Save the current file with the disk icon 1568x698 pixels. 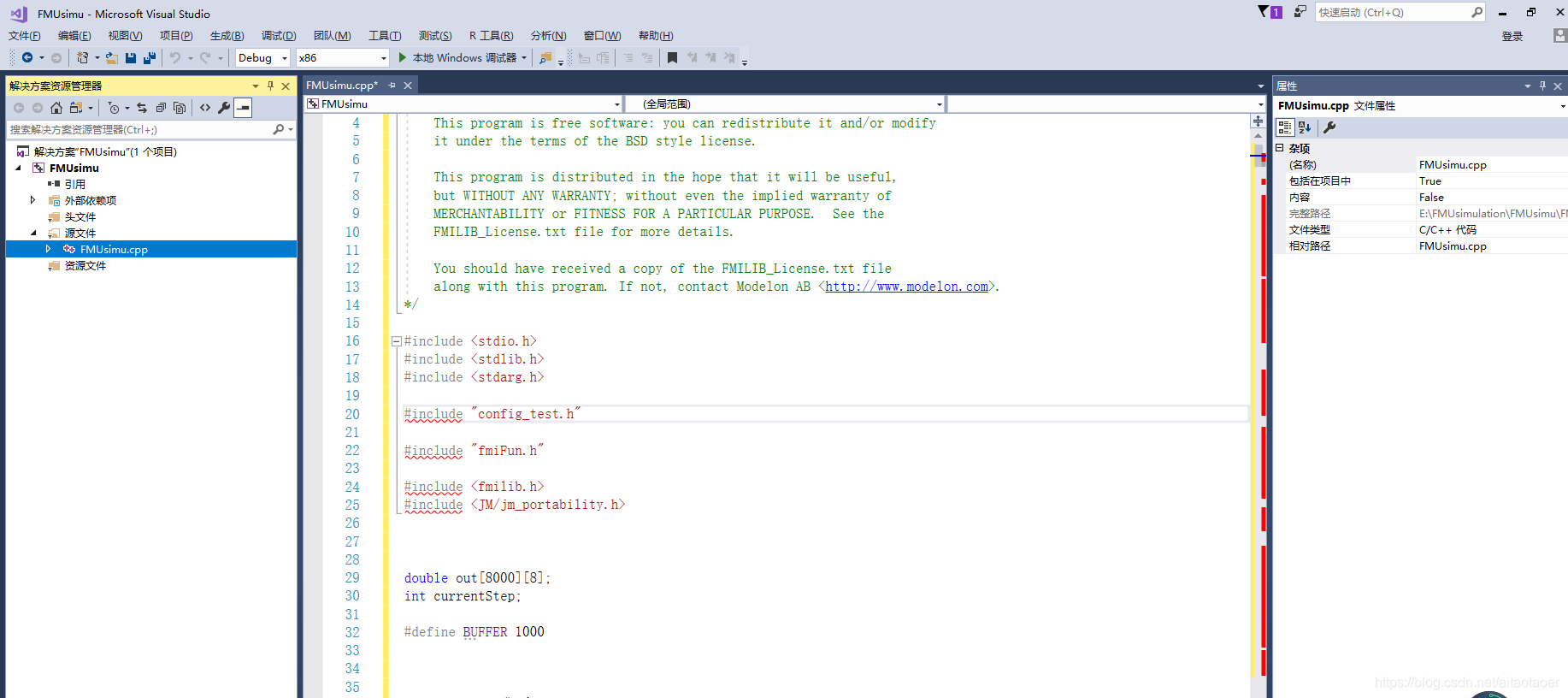pyautogui.click(x=131, y=57)
